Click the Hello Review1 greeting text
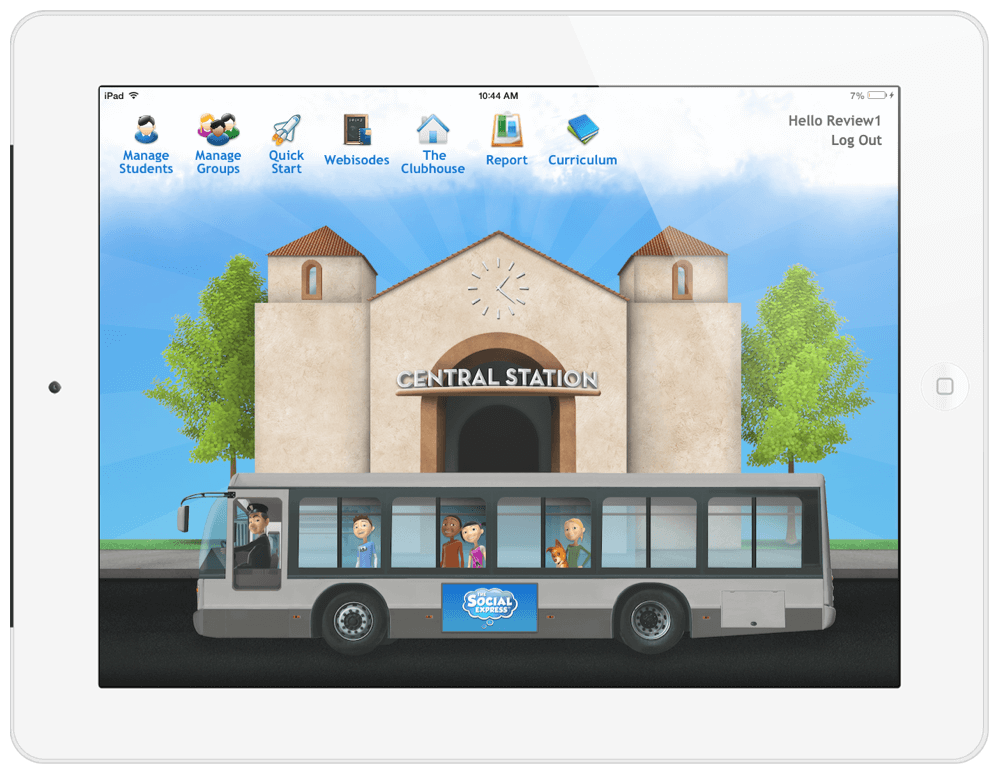The width and height of the screenshot is (1000, 775). 835,121
